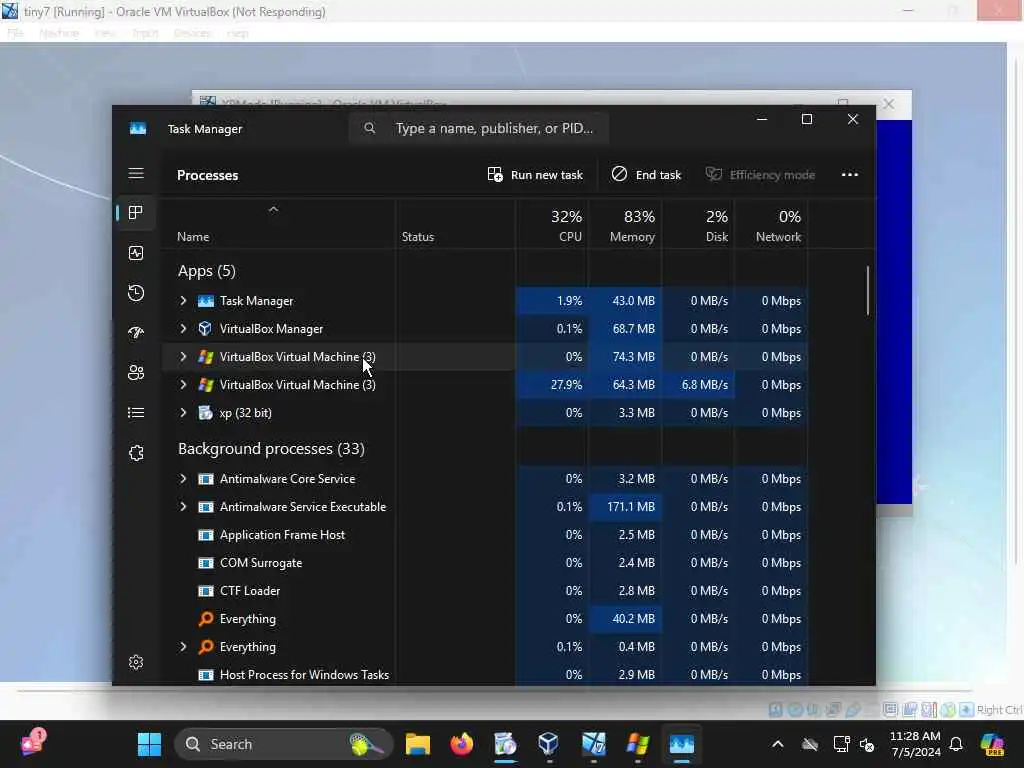This screenshot has width=1024, height=768.
Task: Expand the Everything row using 0.4 MB
Action: tap(183, 647)
